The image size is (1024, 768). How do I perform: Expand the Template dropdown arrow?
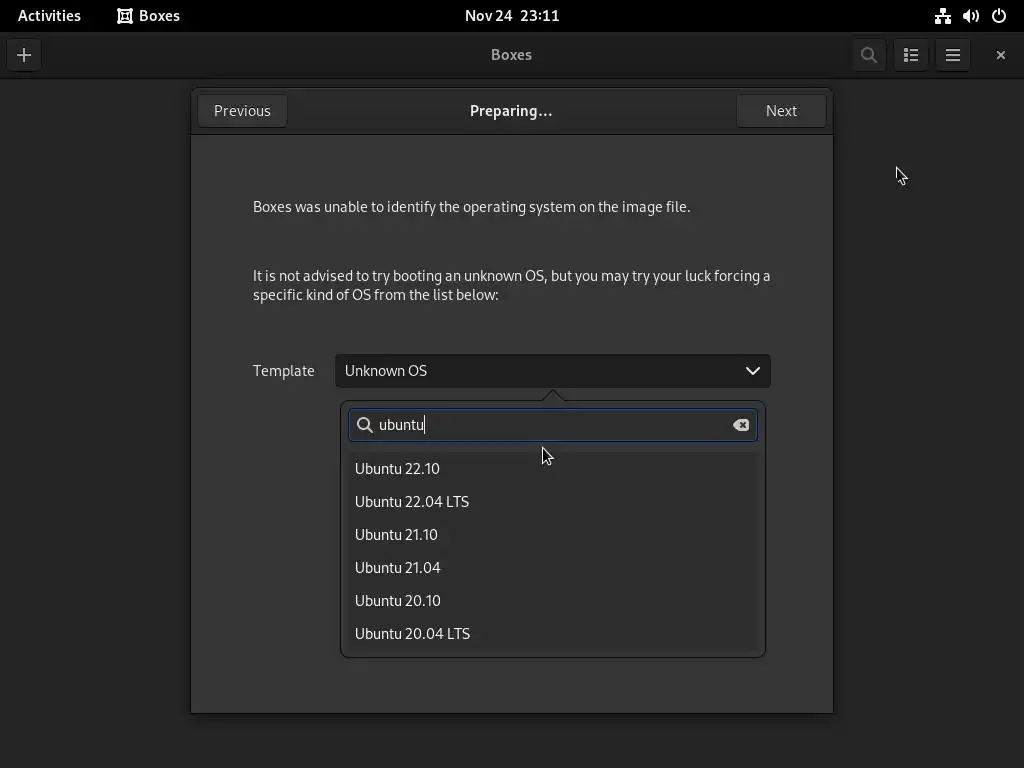click(x=752, y=371)
